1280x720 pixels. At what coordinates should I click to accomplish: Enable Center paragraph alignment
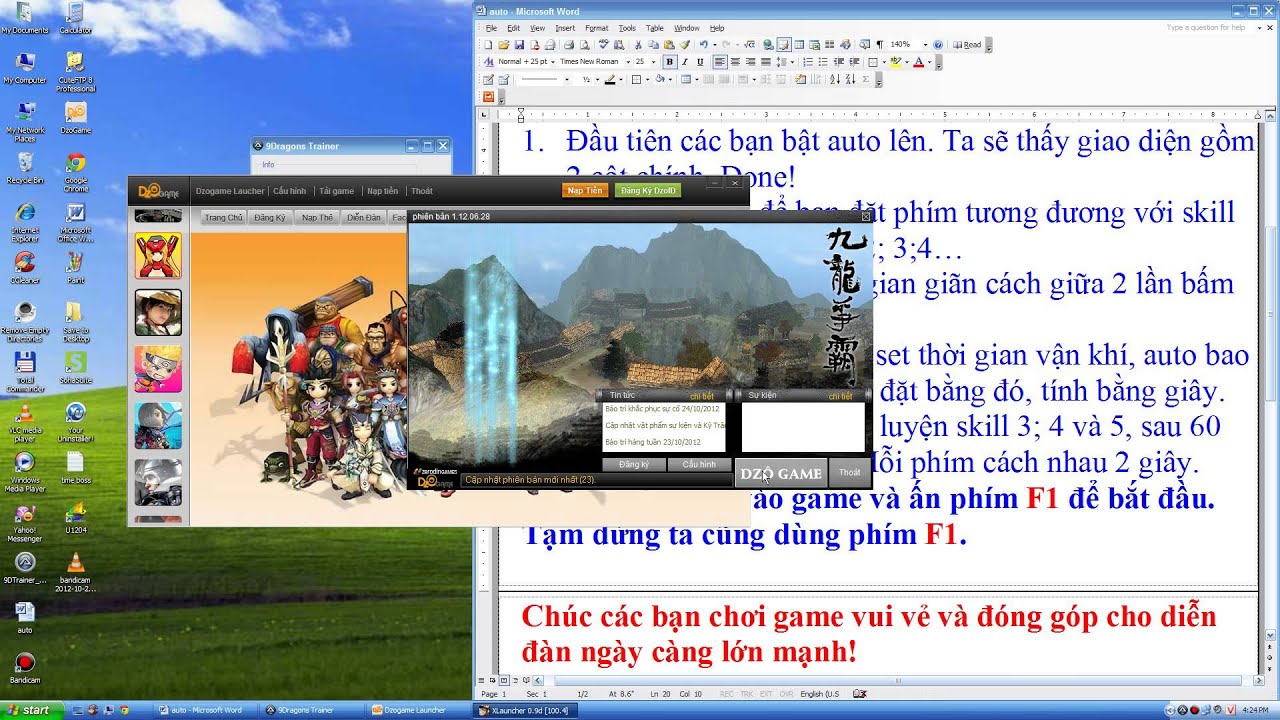735,62
